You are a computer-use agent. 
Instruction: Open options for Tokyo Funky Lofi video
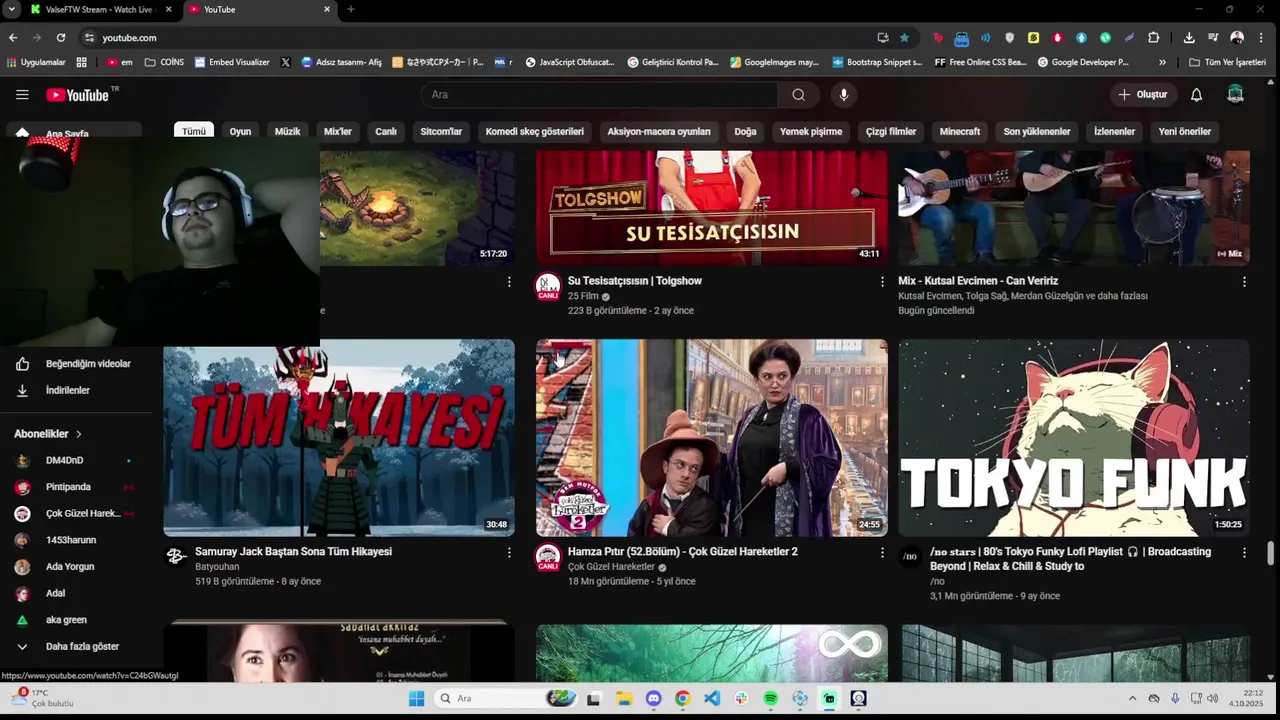1244,552
